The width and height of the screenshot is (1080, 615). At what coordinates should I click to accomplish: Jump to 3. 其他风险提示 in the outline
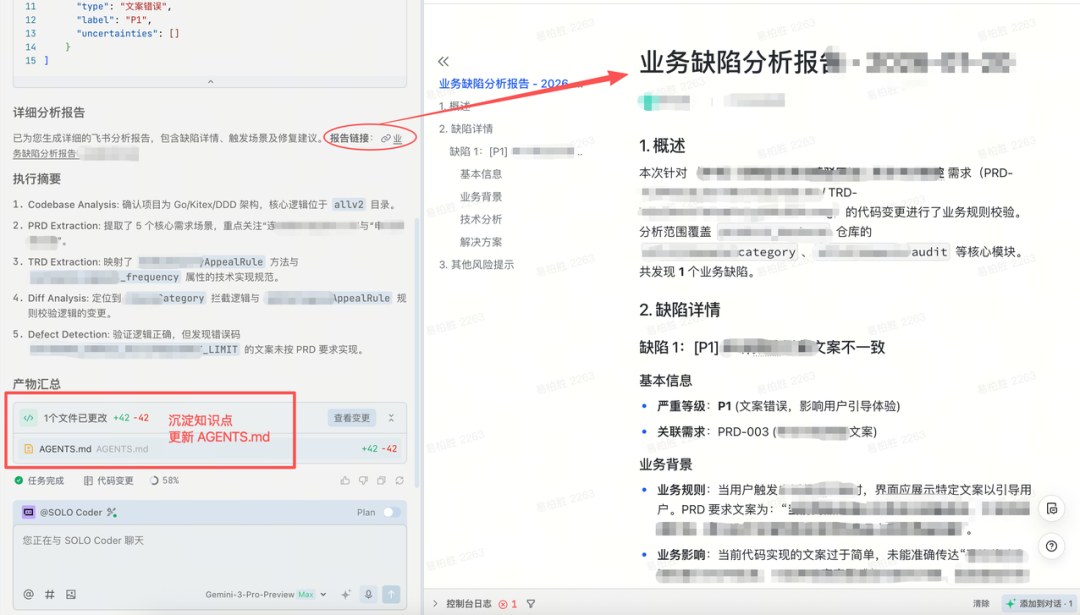[477, 264]
